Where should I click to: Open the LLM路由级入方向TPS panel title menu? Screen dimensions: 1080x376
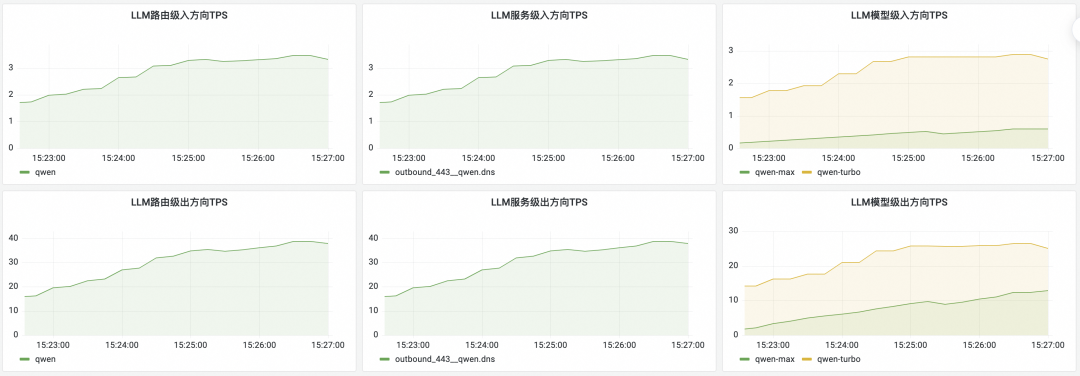[x=179, y=15]
